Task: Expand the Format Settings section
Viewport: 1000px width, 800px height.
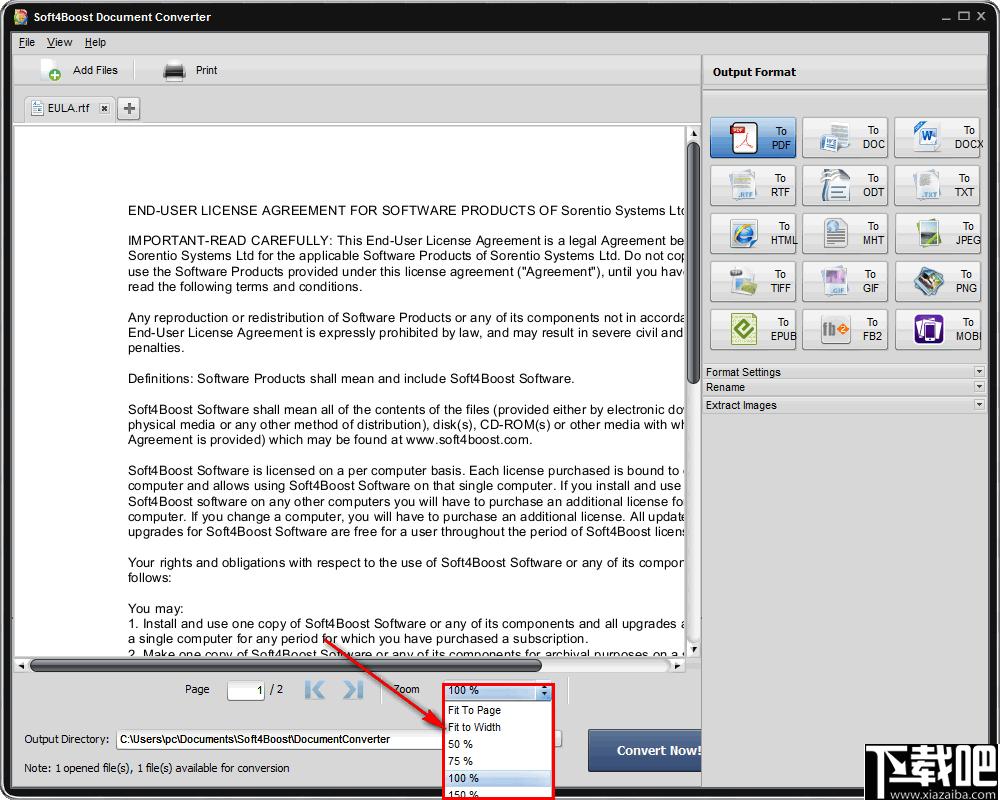Action: 844,372
